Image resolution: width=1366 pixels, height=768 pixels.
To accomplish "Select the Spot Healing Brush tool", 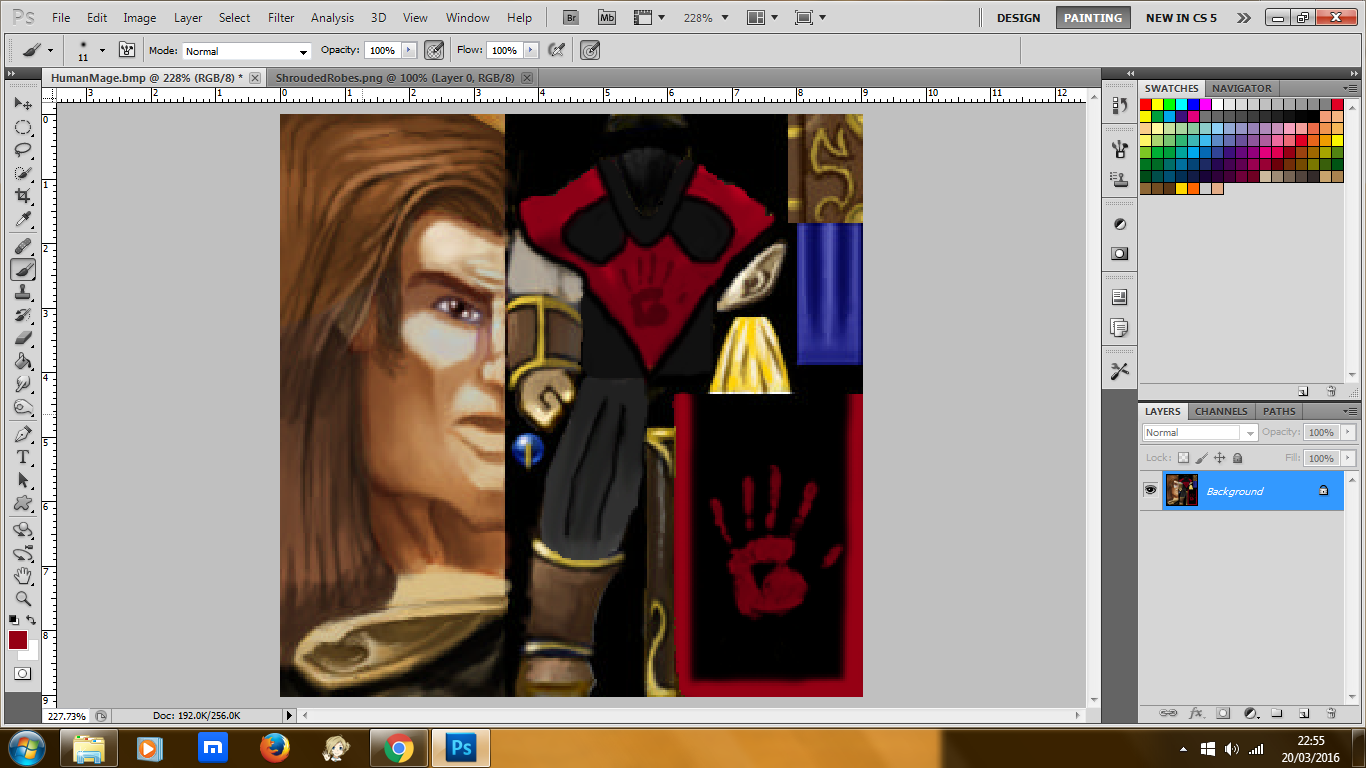I will [23, 246].
